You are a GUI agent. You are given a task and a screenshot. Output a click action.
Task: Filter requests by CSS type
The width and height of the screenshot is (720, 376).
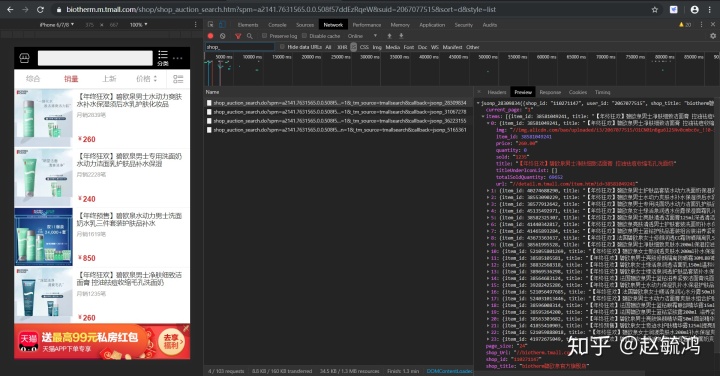[x=364, y=47]
